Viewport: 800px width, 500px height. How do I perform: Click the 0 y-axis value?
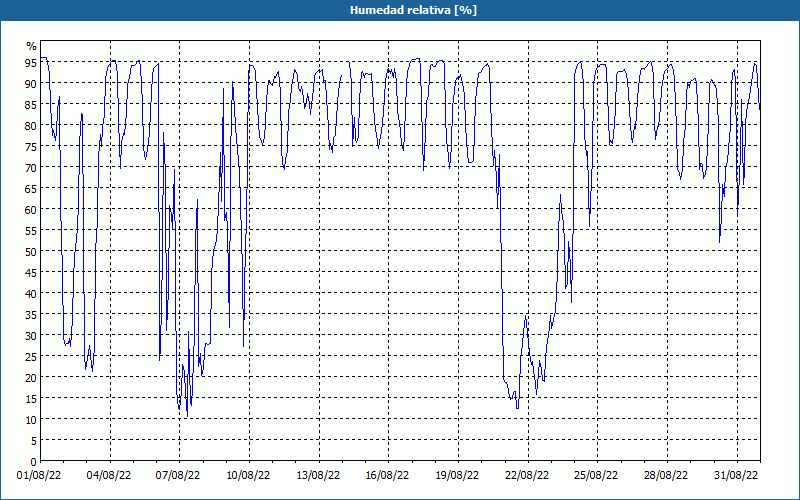click(x=34, y=462)
